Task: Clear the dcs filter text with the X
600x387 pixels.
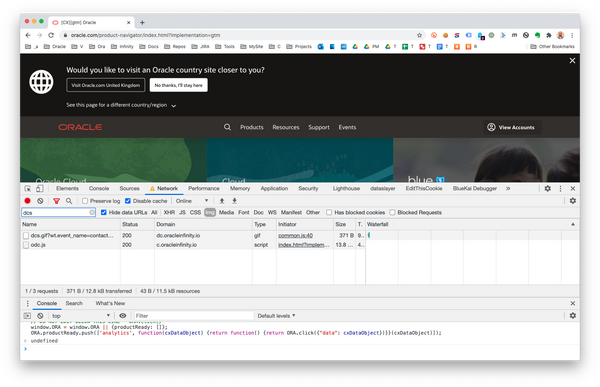Action: pos(92,212)
